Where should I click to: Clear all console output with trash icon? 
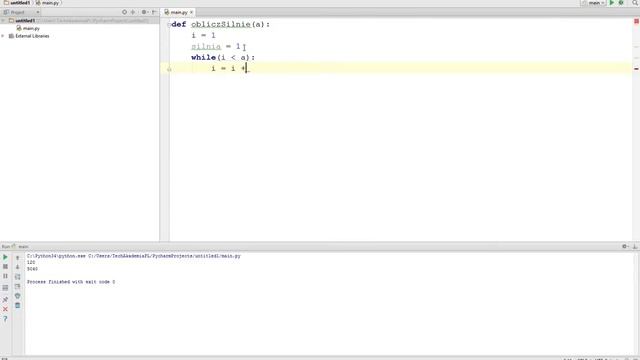[18, 305]
